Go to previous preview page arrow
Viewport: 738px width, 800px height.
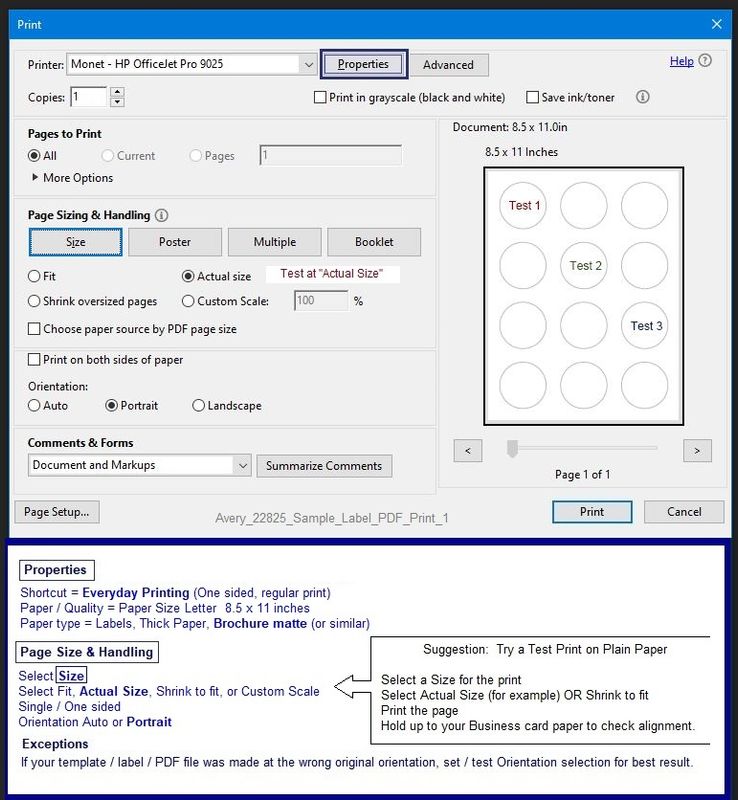point(468,451)
